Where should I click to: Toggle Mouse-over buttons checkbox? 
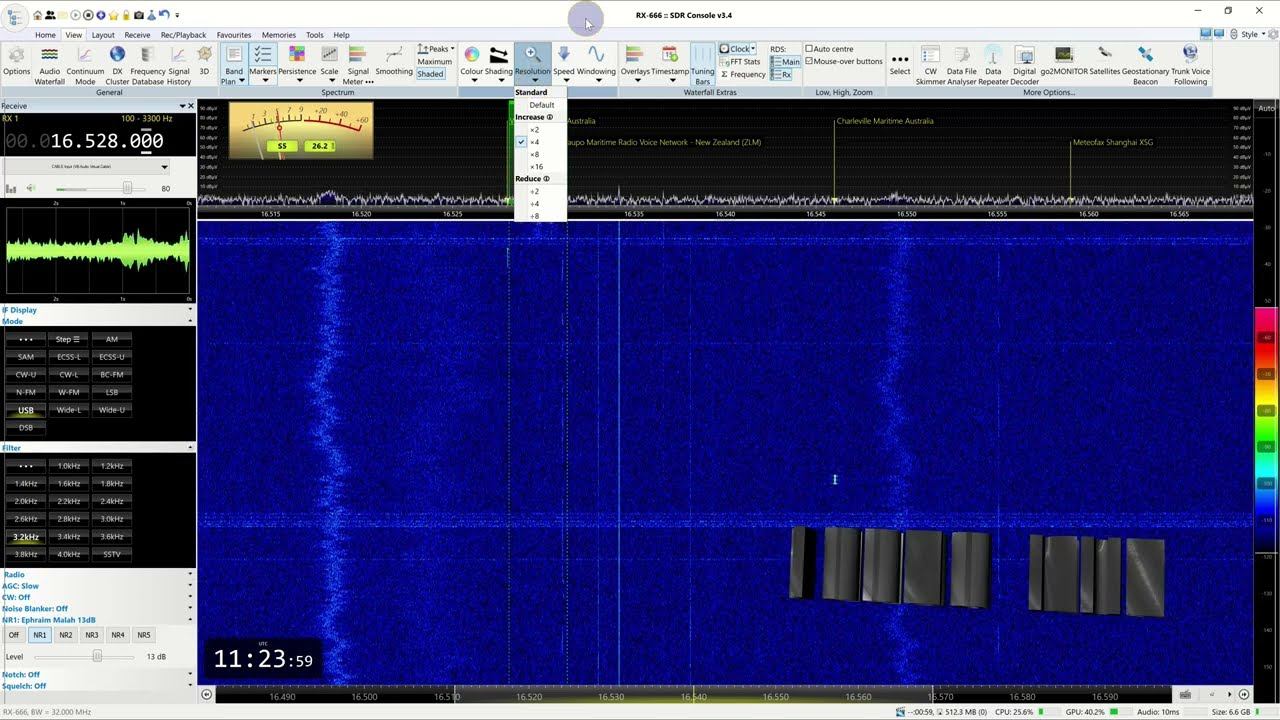tap(810, 61)
